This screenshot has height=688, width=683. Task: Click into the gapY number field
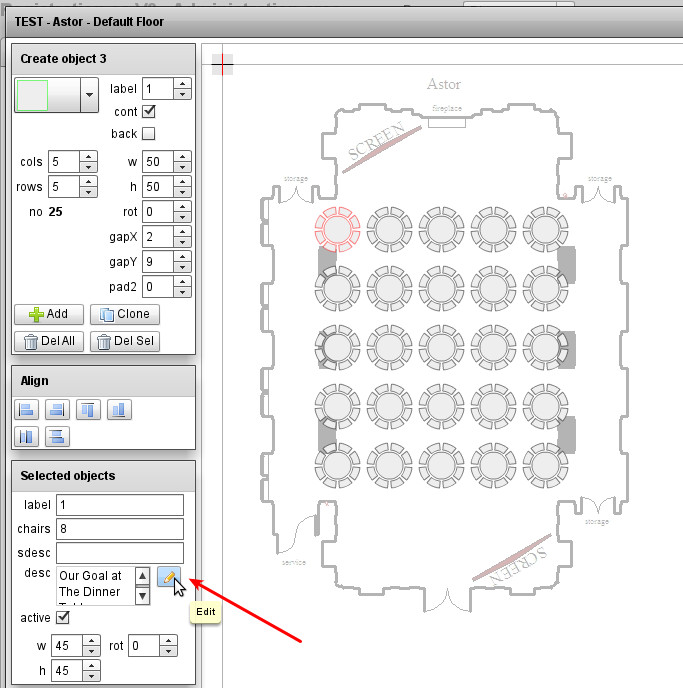[x=158, y=262]
